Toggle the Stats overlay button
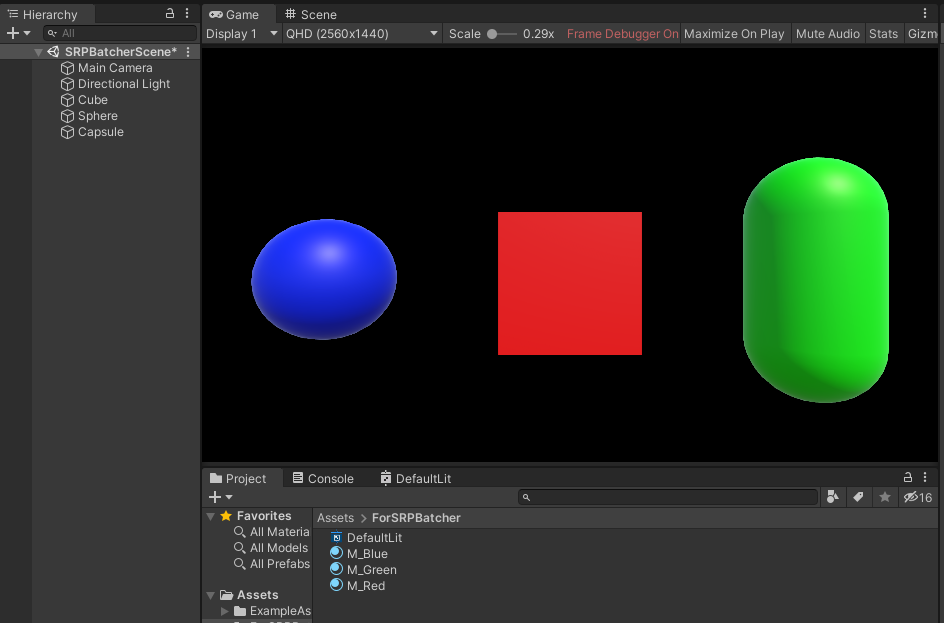Viewport: 944px width, 623px height. point(883,34)
